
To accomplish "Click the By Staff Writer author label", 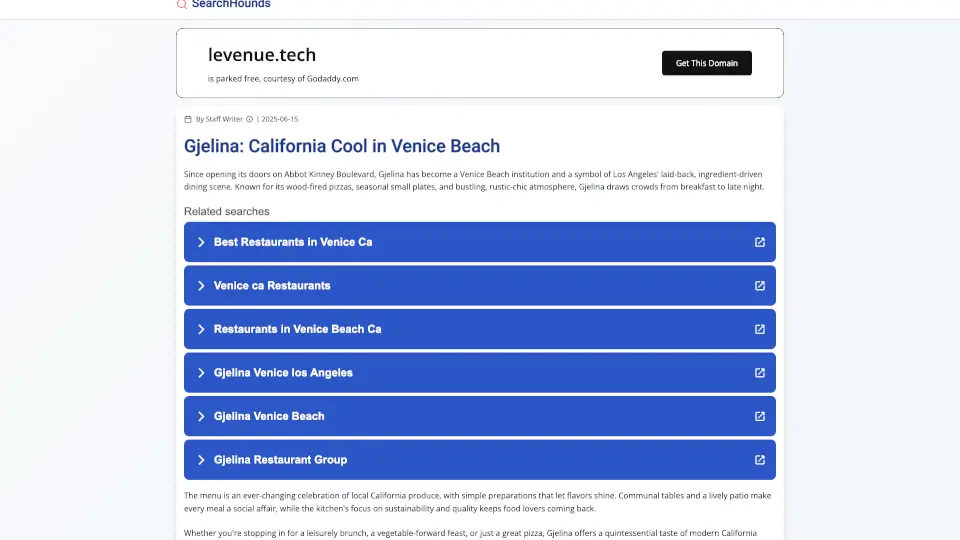I will [x=219, y=119].
